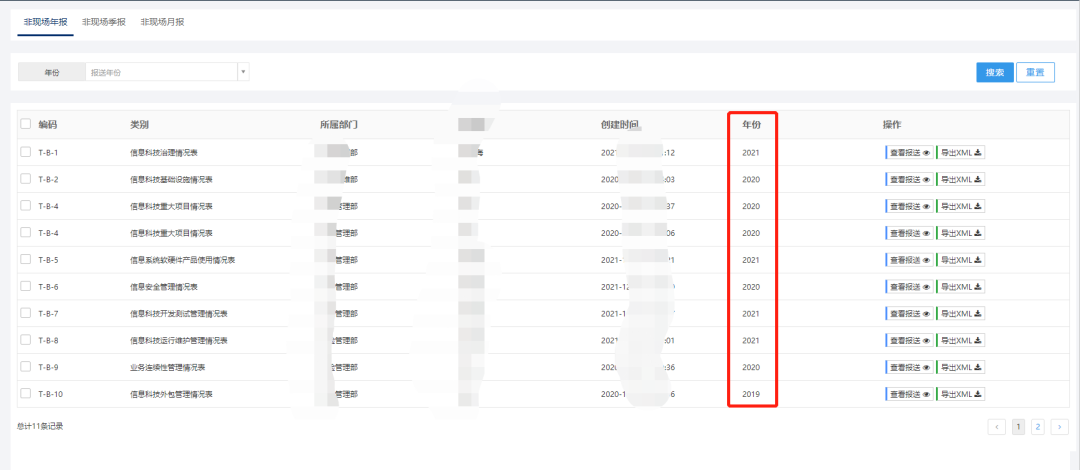Open 查看报送 for row T-B-8
Image resolution: width=1080 pixels, height=470 pixels.
point(909,340)
